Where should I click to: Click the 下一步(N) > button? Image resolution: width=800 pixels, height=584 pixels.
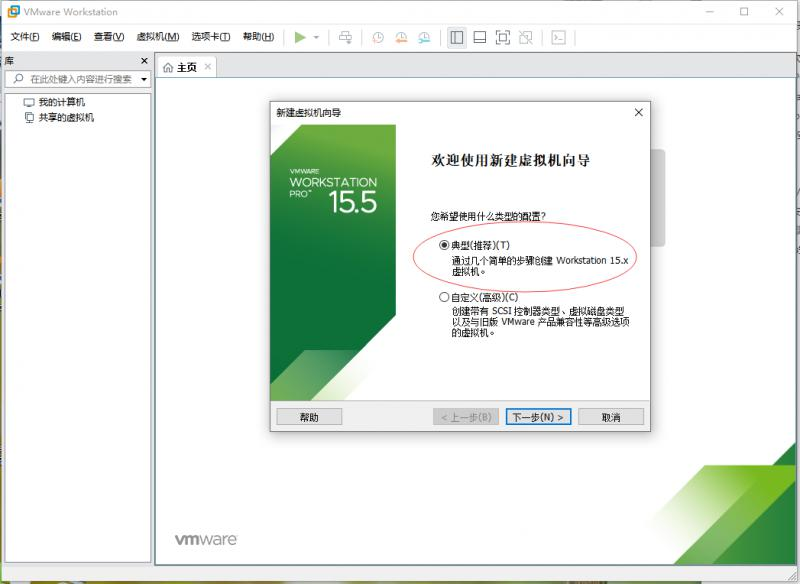pyautogui.click(x=538, y=417)
